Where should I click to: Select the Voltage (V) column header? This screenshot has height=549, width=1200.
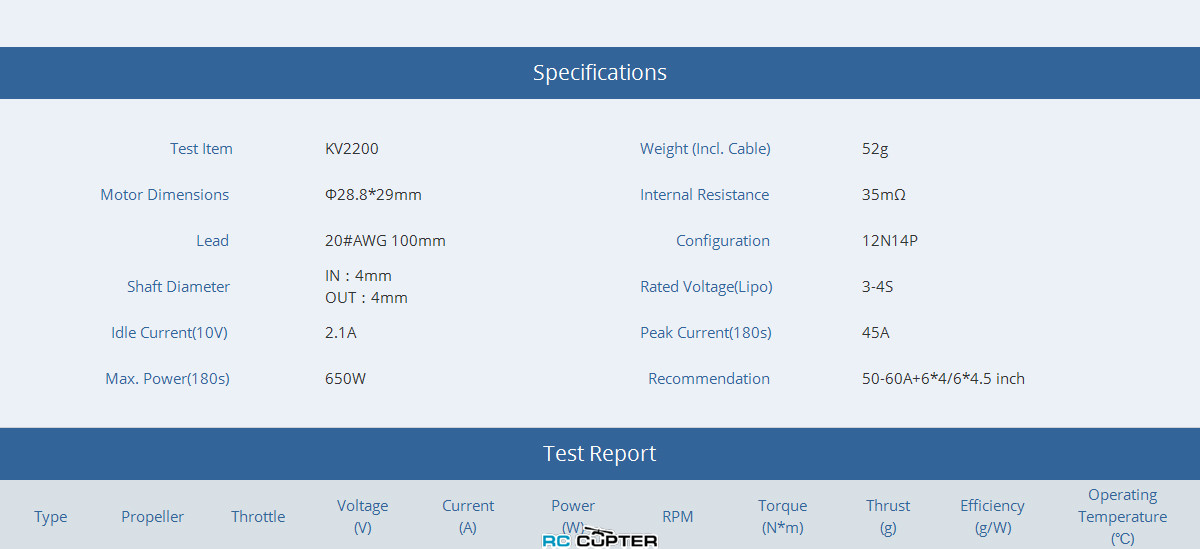point(362,516)
